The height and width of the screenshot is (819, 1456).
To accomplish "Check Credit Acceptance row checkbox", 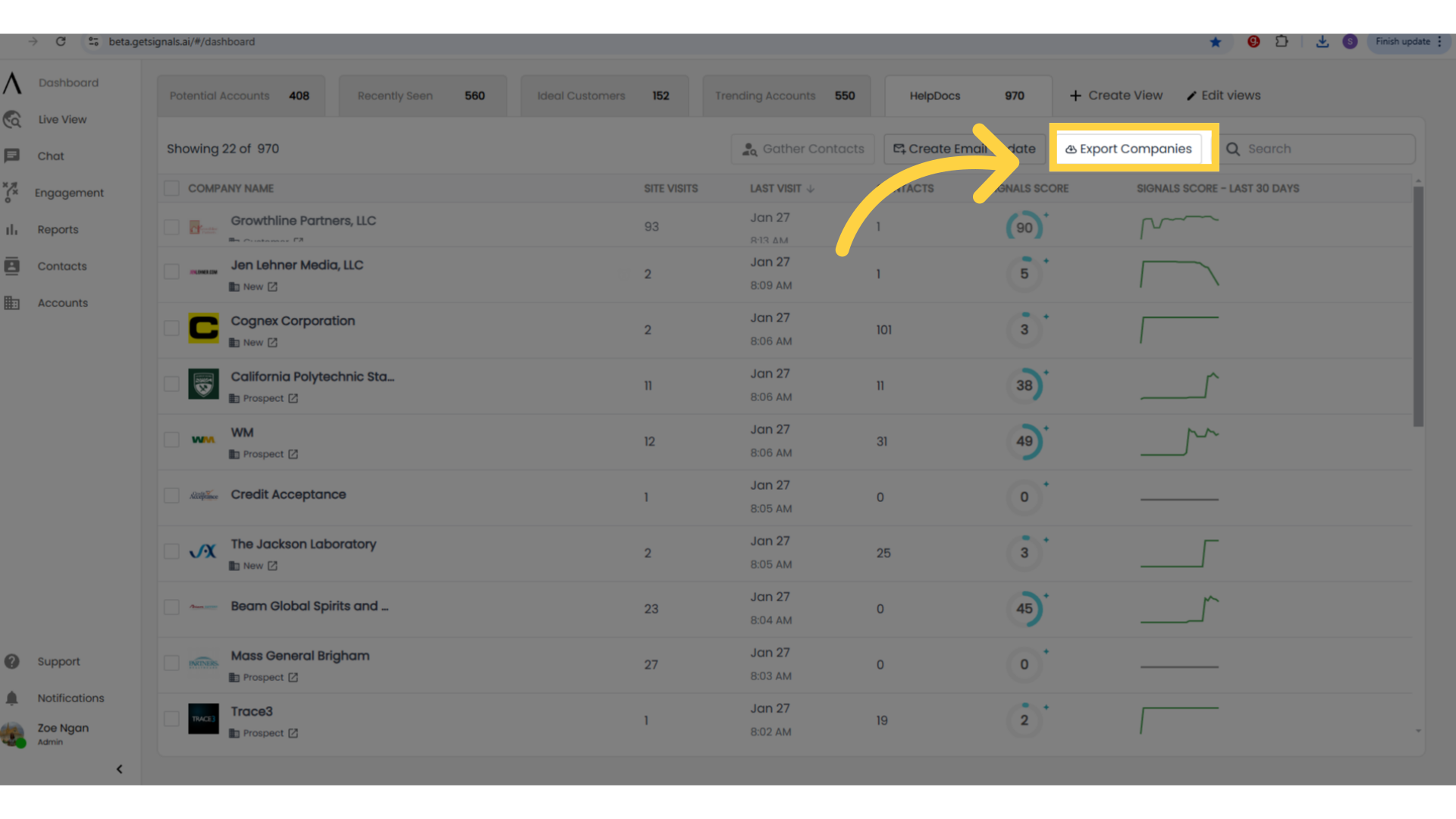I will click(x=172, y=495).
